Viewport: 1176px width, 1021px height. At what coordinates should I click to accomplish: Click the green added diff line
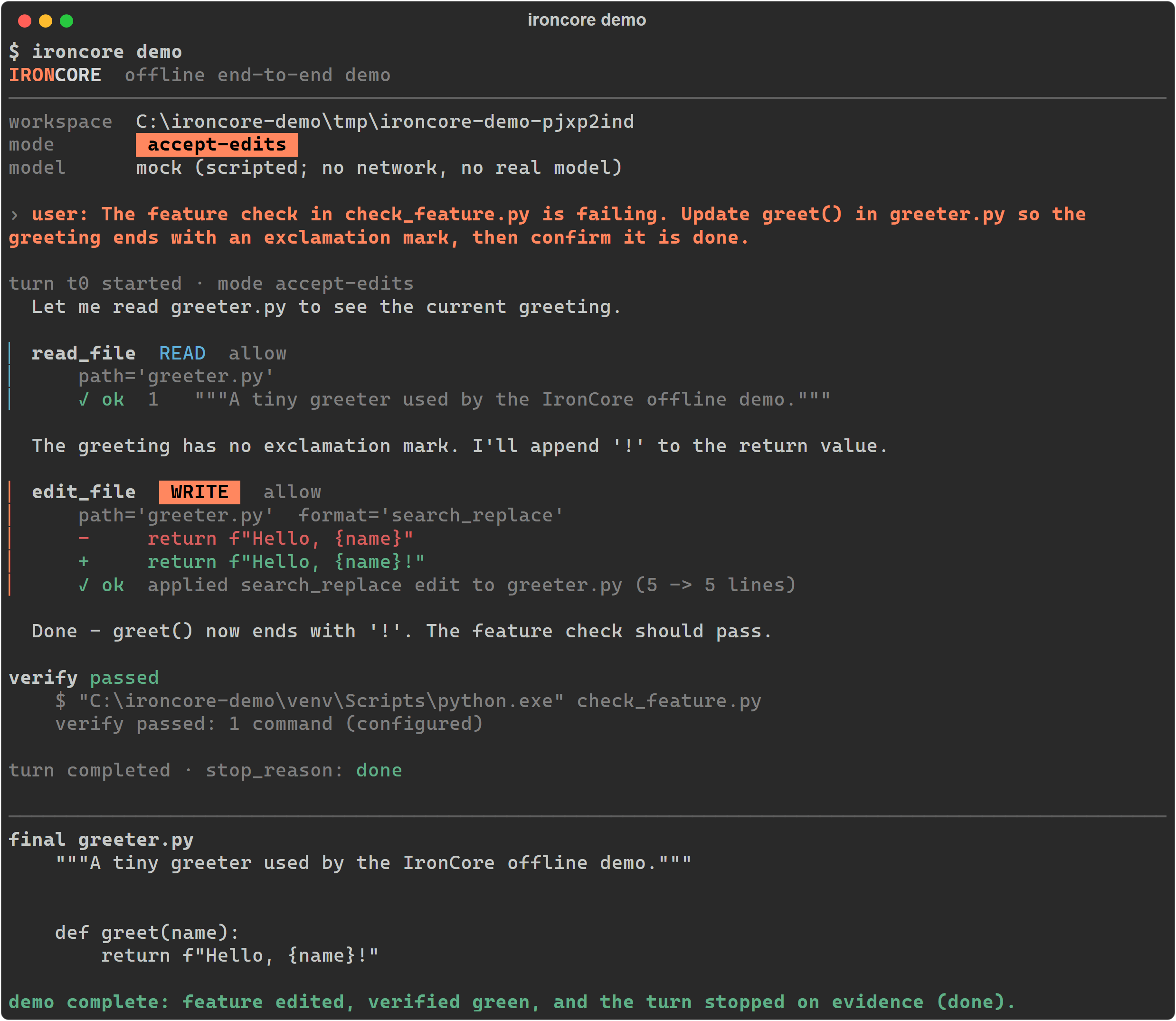(x=286, y=562)
